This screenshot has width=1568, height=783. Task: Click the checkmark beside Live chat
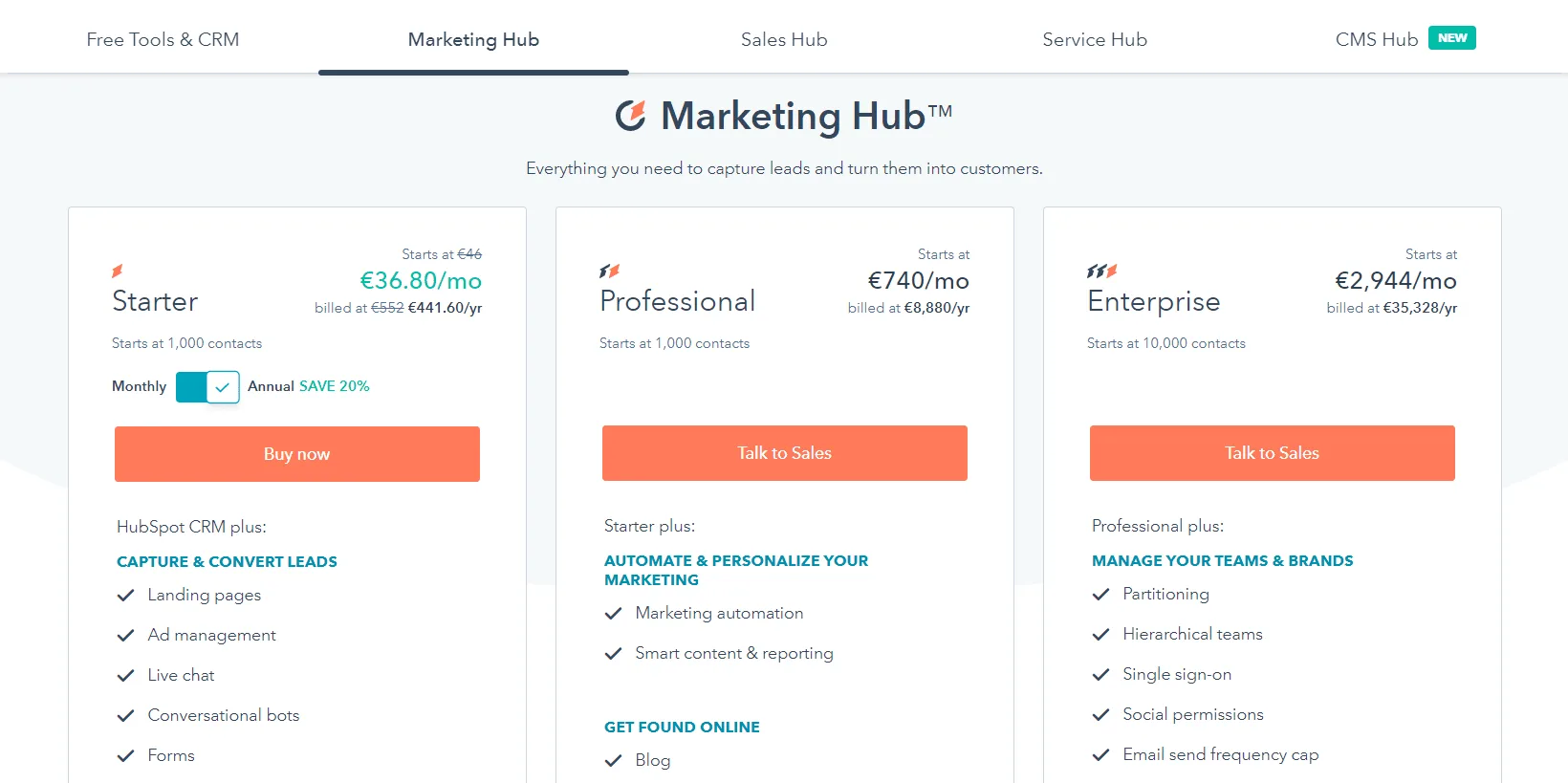point(125,675)
